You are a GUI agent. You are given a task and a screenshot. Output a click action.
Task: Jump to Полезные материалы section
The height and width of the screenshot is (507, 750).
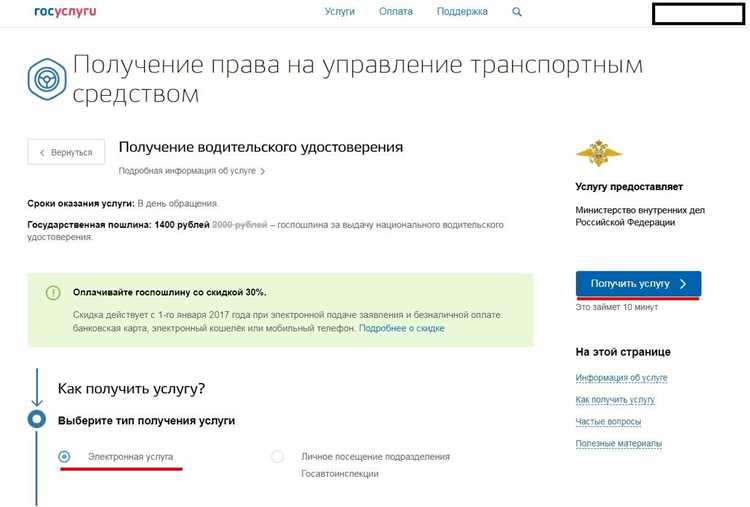[618, 443]
